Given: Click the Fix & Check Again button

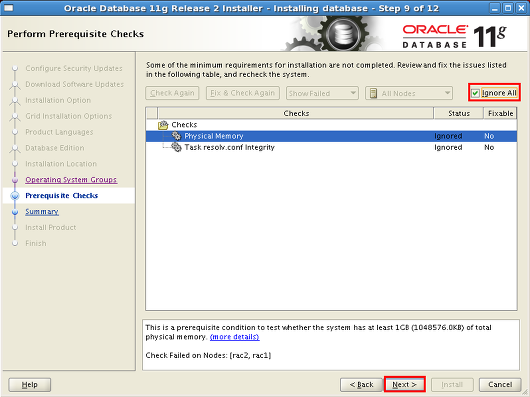Looking at the screenshot, I should 243,93.
